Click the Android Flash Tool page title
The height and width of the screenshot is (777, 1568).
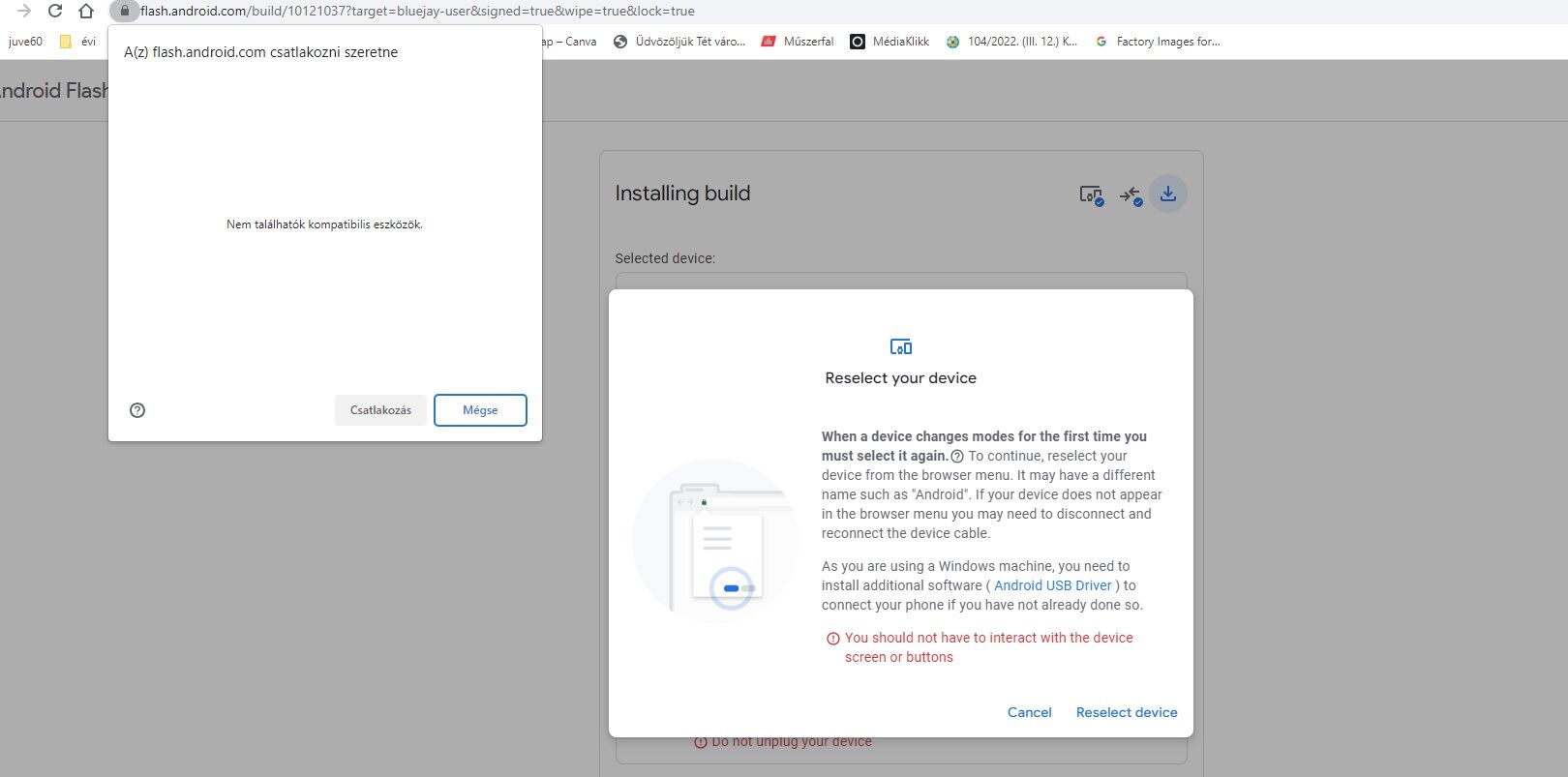coord(53,91)
